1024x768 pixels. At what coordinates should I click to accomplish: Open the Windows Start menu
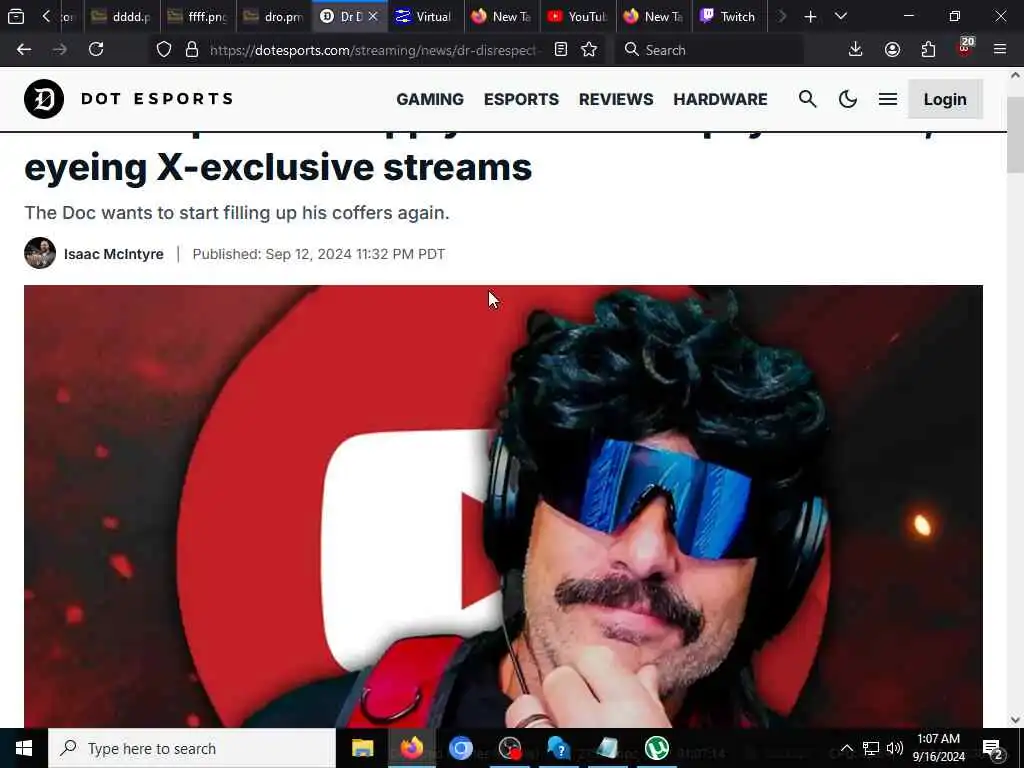coord(24,748)
